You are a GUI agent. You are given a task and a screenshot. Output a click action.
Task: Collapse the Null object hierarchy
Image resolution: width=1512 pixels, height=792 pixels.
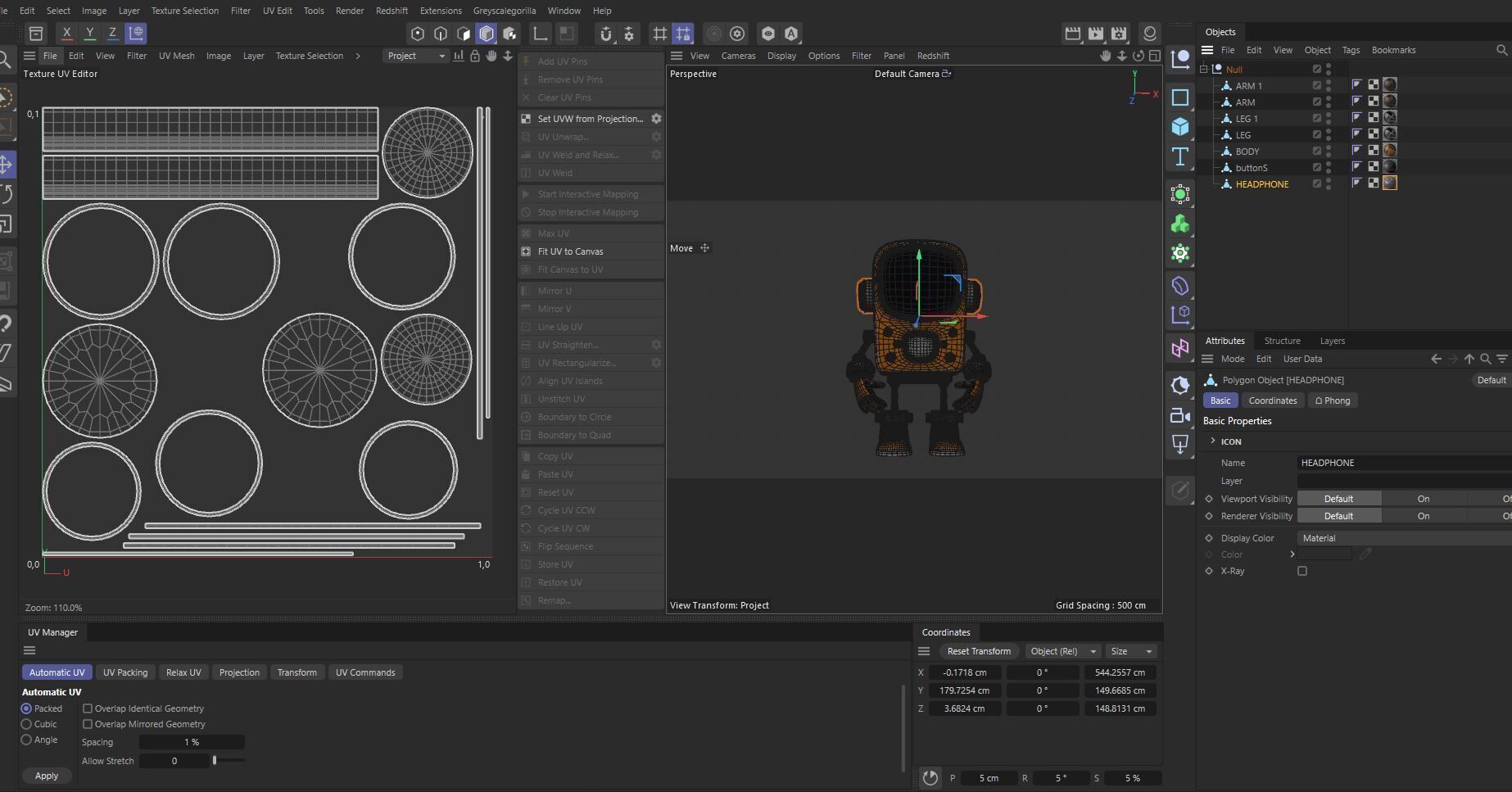[1204, 70]
